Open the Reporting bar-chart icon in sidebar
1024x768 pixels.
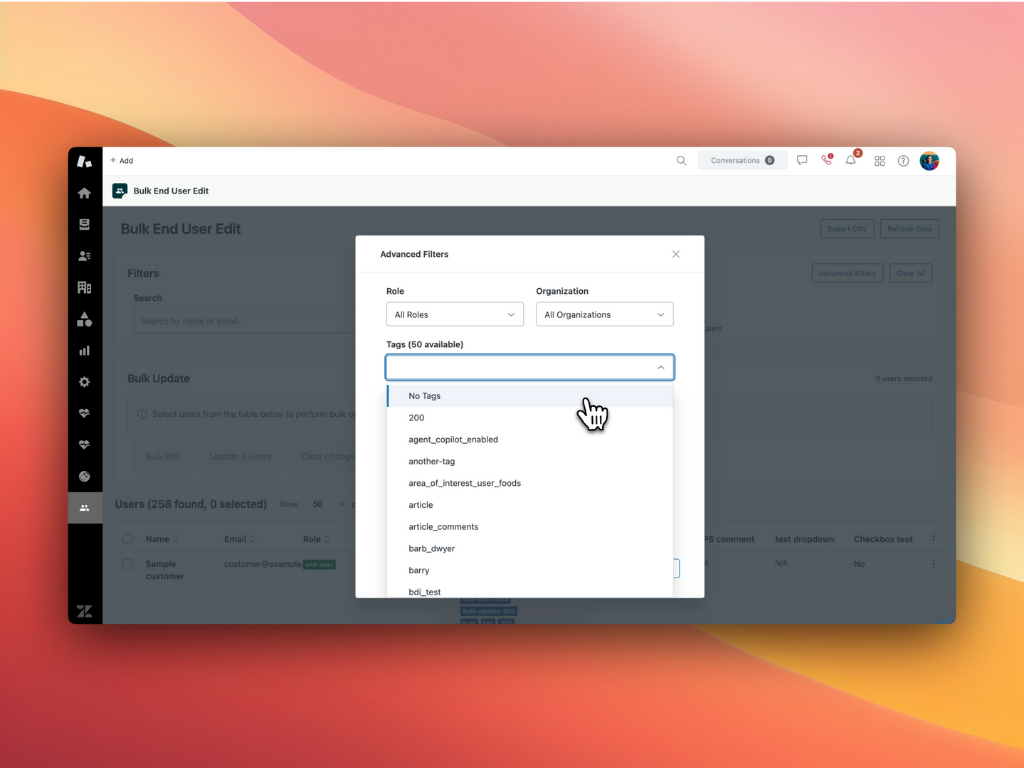85,351
